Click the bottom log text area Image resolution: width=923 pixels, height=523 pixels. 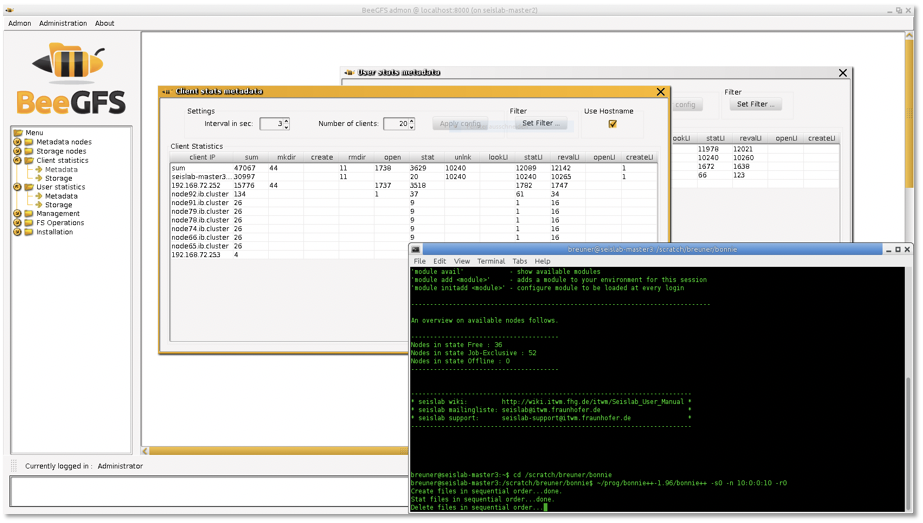pos(209,492)
